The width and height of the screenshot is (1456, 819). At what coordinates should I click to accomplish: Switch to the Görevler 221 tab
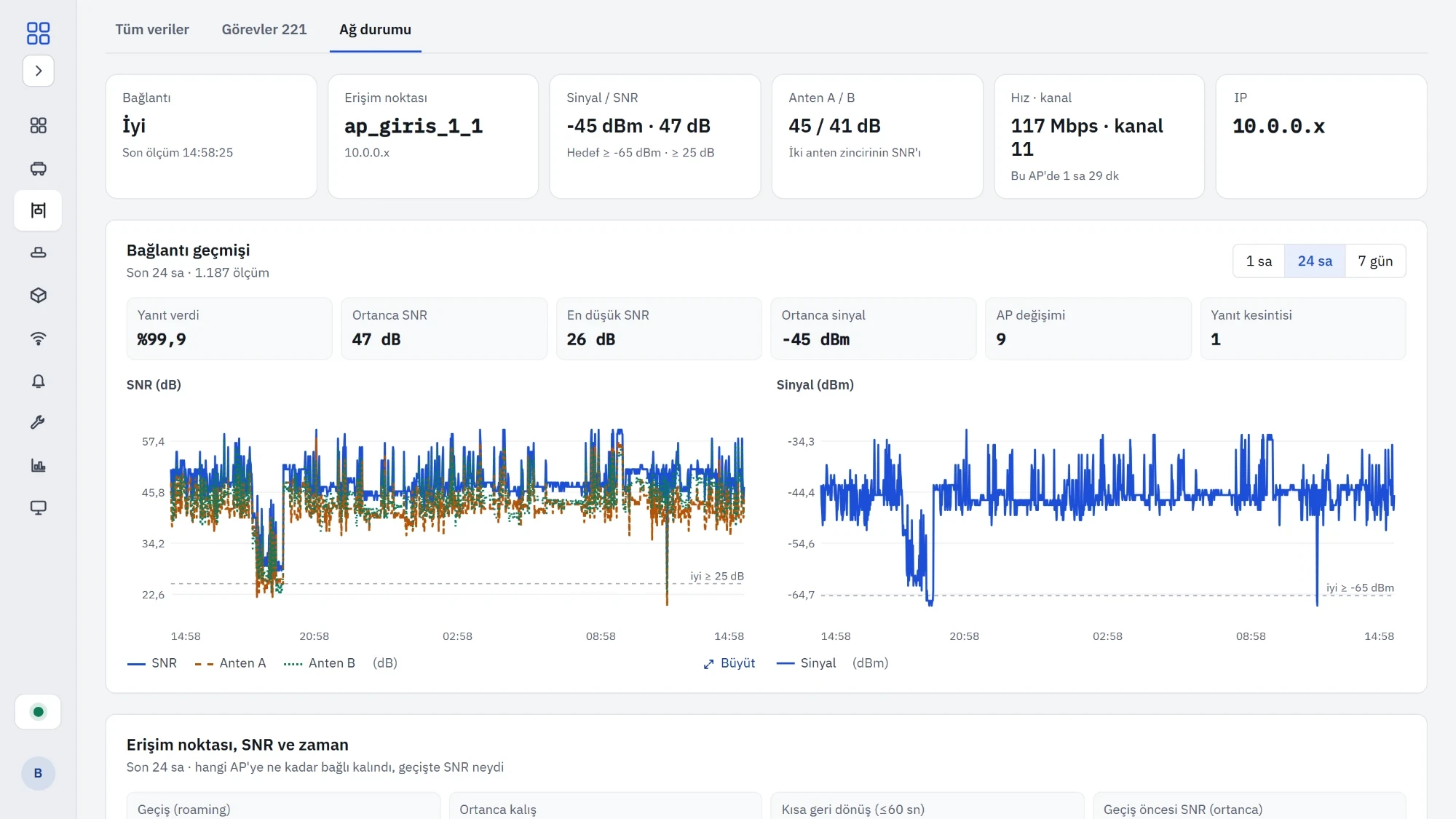[264, 29]
